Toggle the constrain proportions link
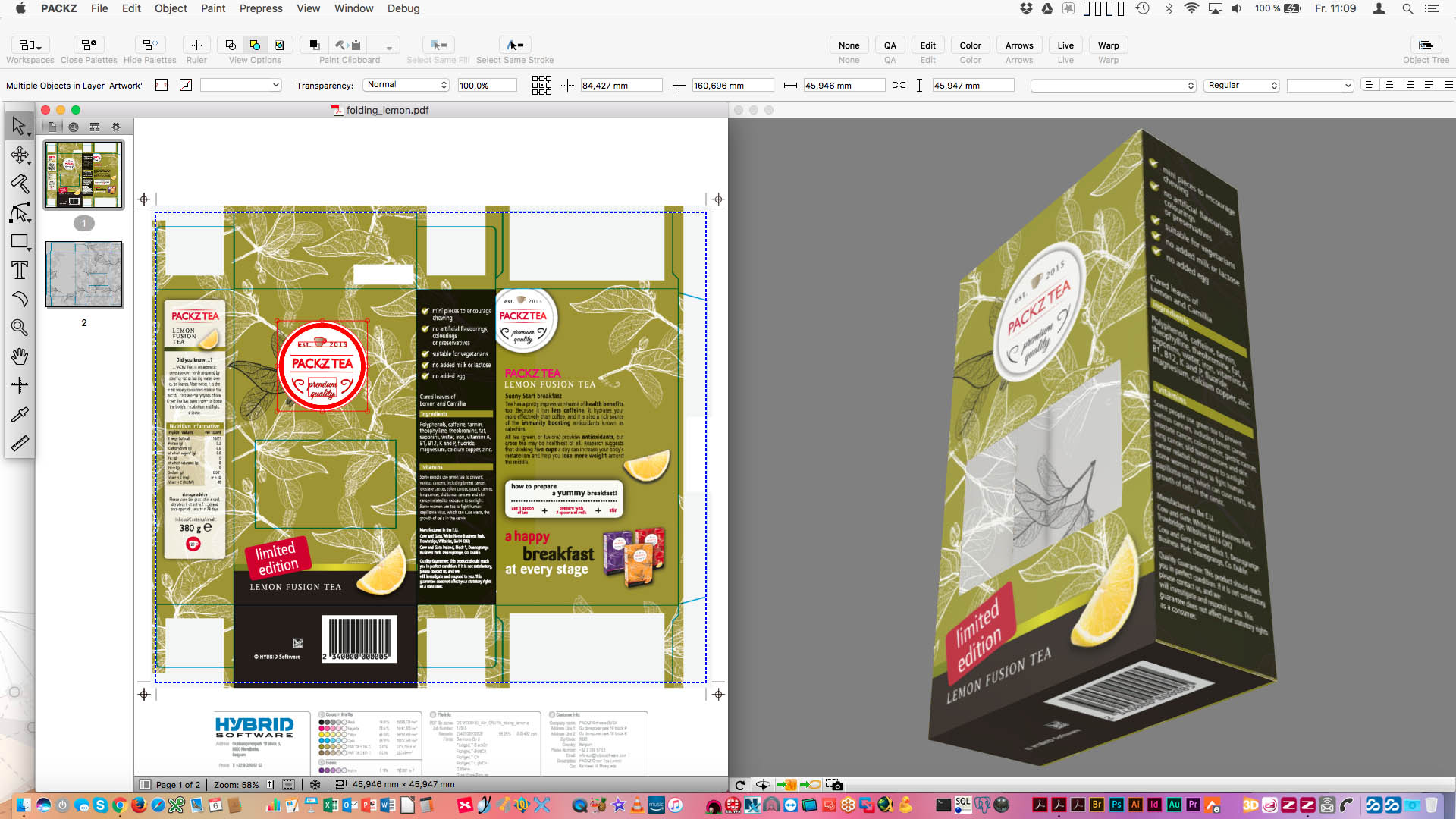The height and width of the screenshot is (819, 1456). (x=899, y=85)
